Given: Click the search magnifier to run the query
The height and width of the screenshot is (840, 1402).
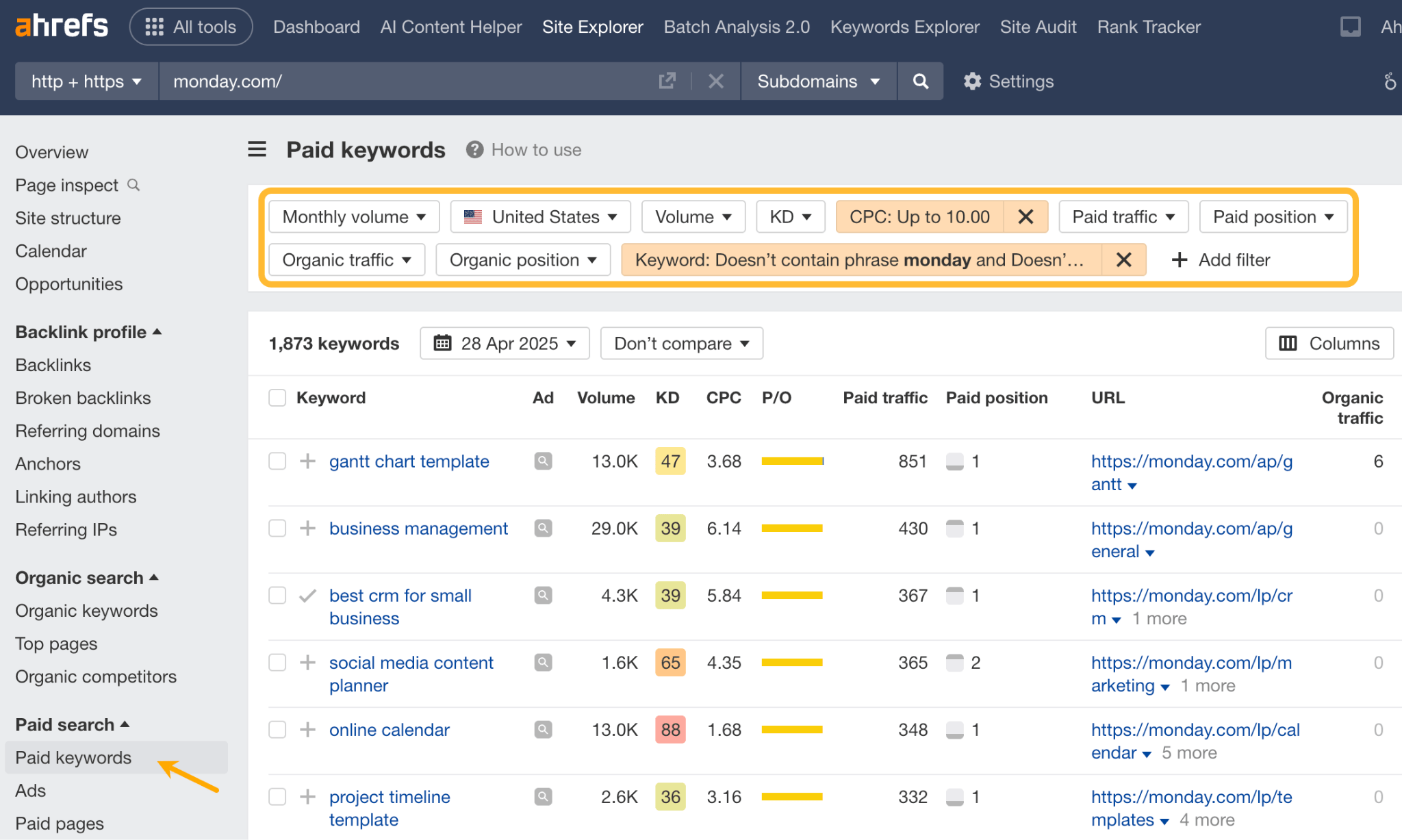Looking at the screenshot, I should click(x=920, y=81).
